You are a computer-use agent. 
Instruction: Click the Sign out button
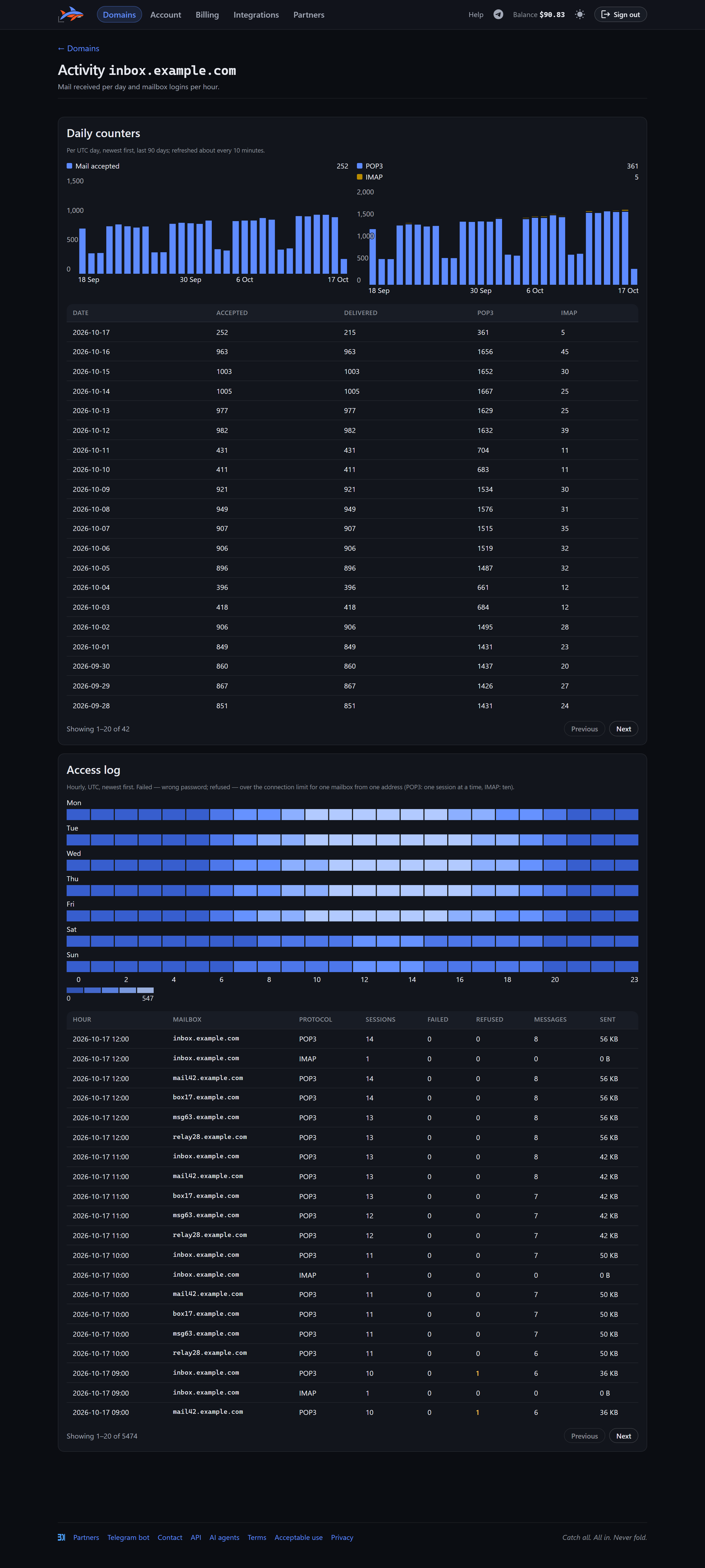[620, 15]
